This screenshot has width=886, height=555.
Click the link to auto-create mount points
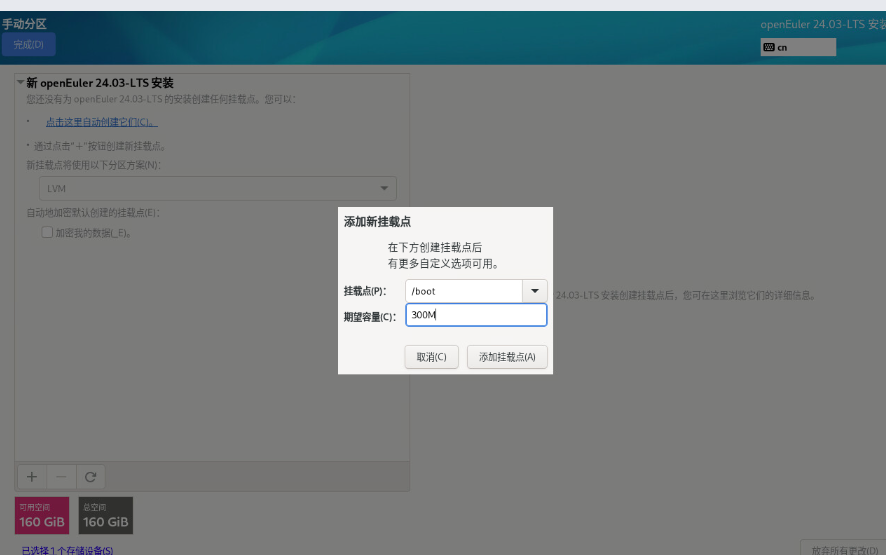click(102, 122)
